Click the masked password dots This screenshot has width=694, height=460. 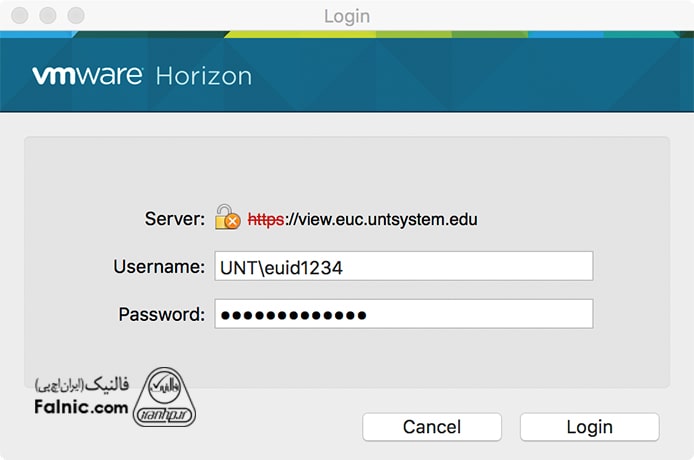(x=293, y=315)
